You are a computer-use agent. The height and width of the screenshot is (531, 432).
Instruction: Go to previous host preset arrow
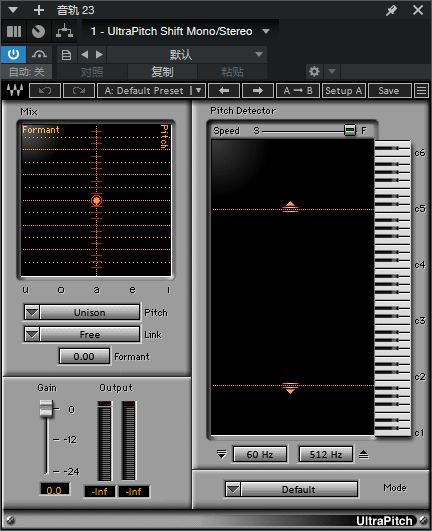(85, 55)
